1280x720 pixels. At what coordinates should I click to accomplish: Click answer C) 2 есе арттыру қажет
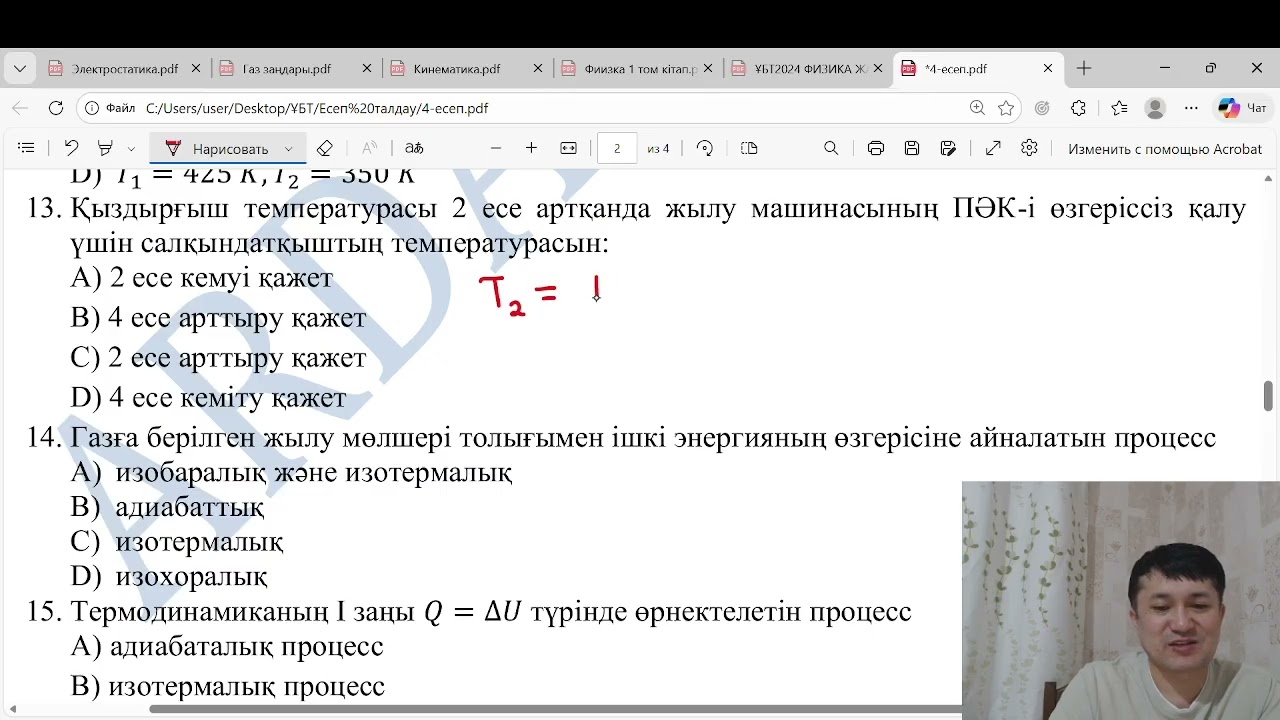tap(218, 357)
